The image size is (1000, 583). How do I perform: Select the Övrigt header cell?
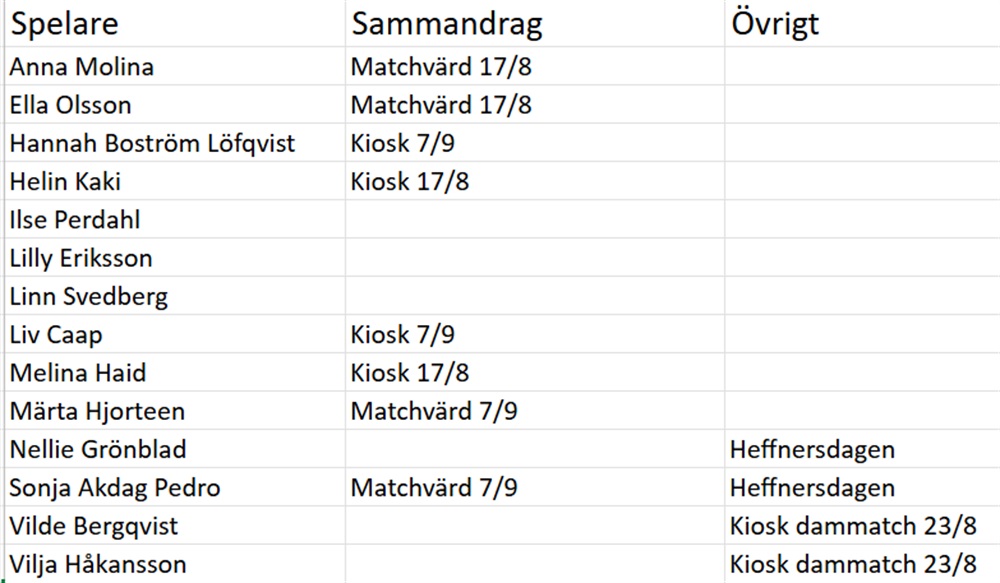click(x=775, y=24)
